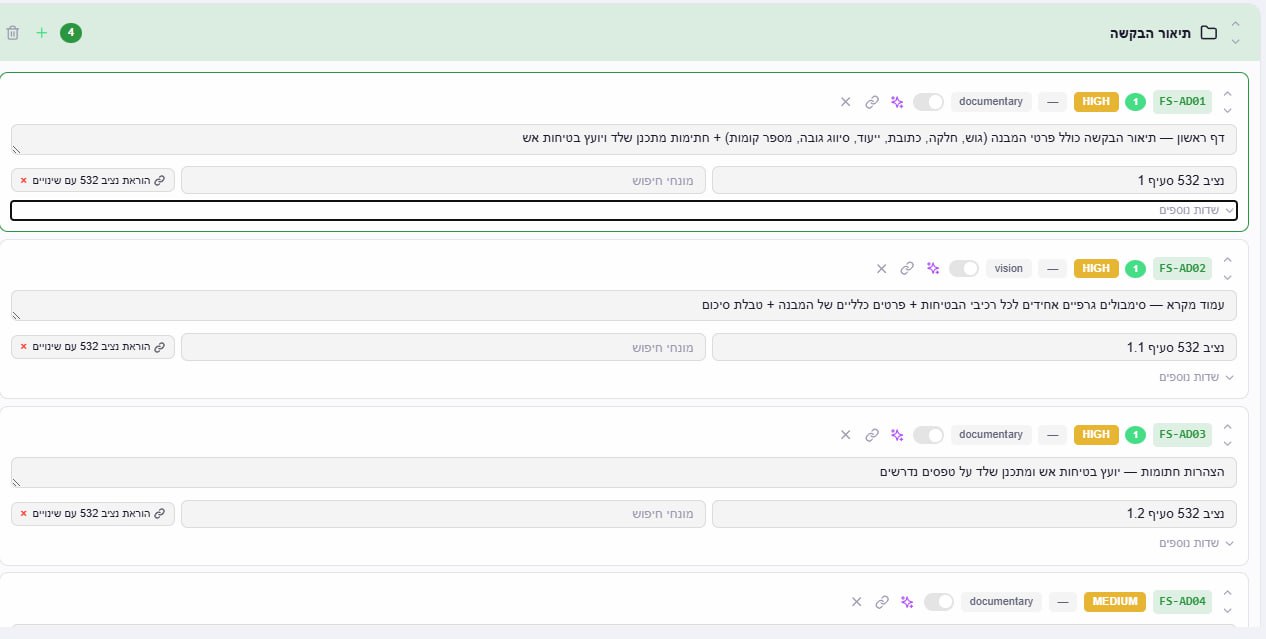Move FS-AD02 up with its up arrow
Viewport: 1266px width, 639px height.
pyautogui.click(x=1228, y=260)
